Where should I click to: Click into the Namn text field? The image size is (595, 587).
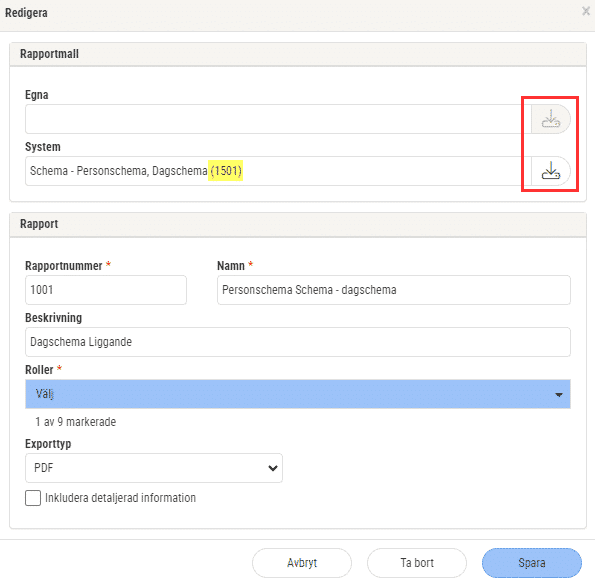coord(394,290)
